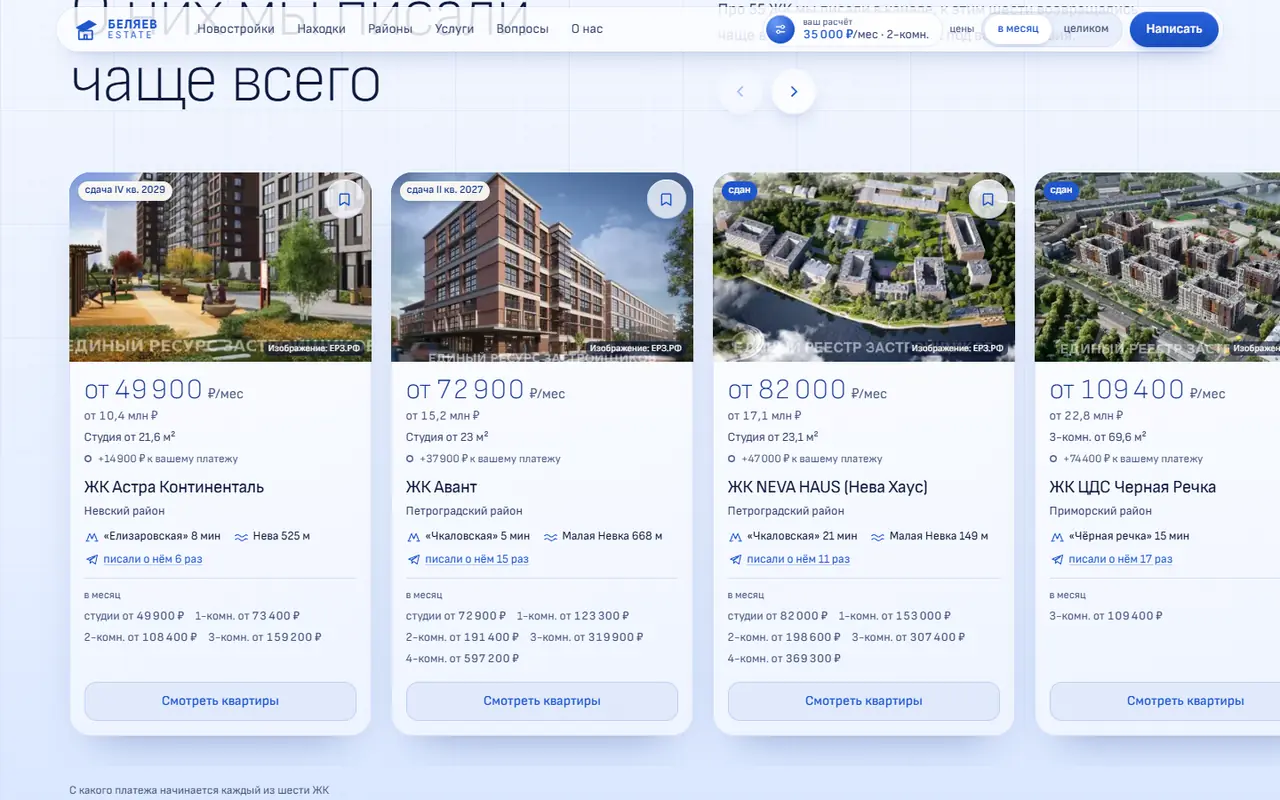This screenshot has width=1280, height=800.
Task: Bookmark the ЖК Астра Континенталь card
Action: pos(344,199)
